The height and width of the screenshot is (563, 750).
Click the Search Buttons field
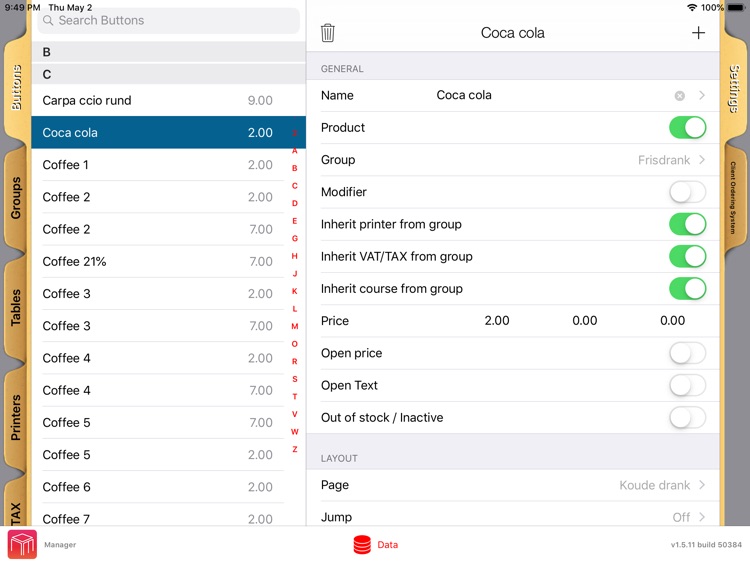coord(168,21)
